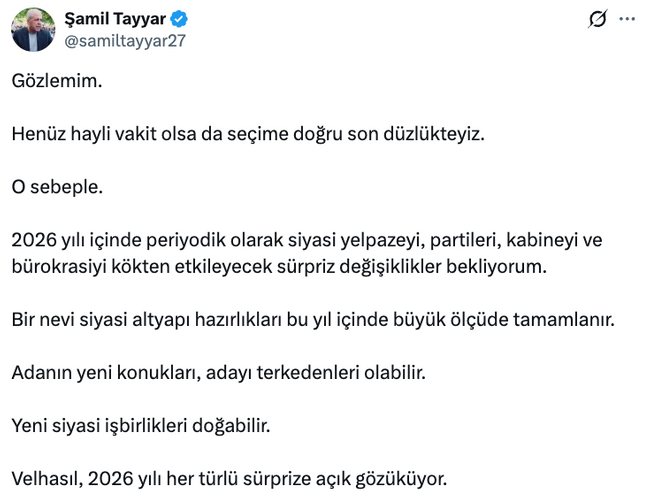The image size is (650, 501).
Task: Click the line starting "Adanın yeni konukları"
Action: pos(219,372)
